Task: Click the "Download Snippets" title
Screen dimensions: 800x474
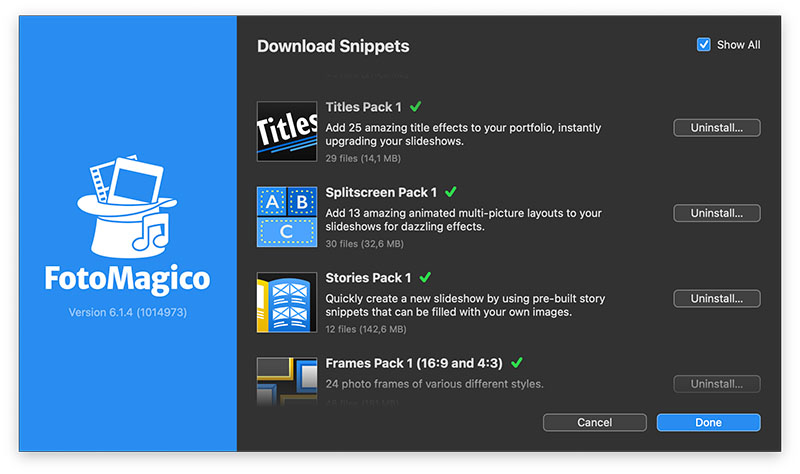Action: [x=333, y=46]
